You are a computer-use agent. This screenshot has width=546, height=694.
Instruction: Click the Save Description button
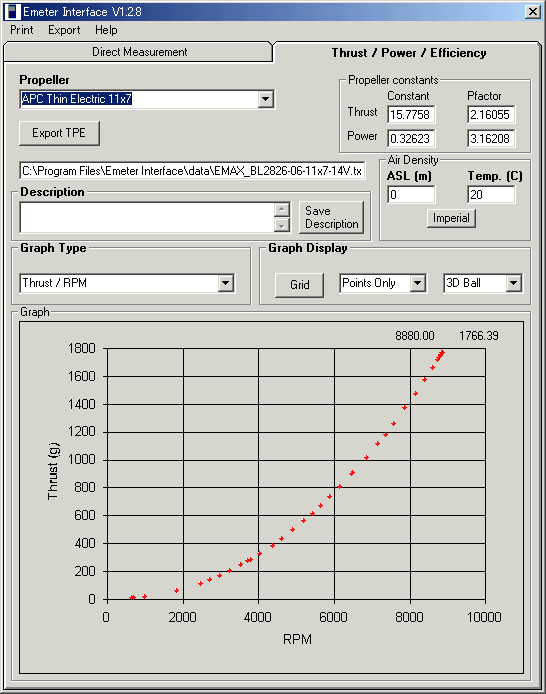(331, 217)
